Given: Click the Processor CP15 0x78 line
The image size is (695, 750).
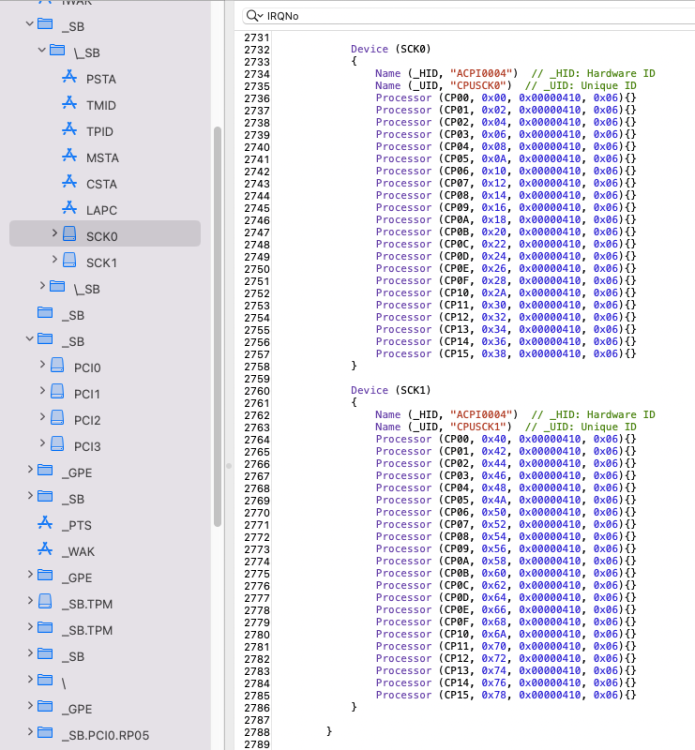Looking at the screenshot, I should [x=506, y=695].
